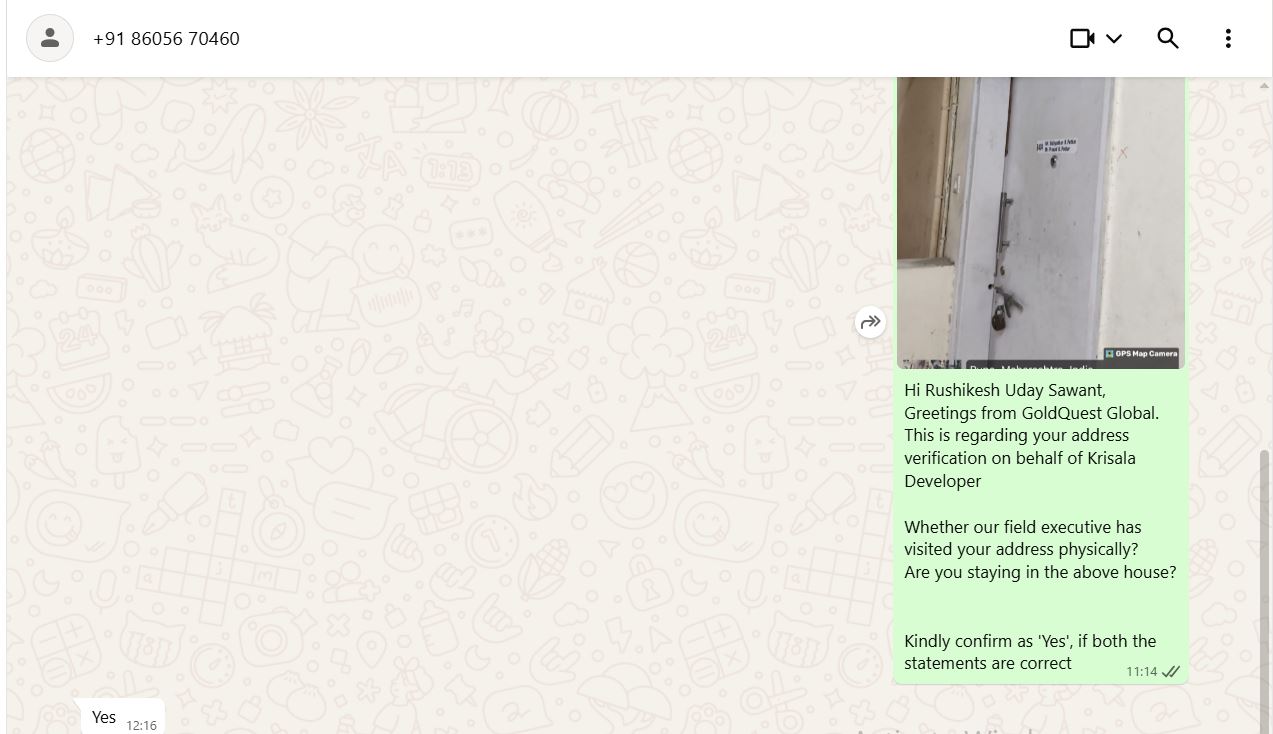Click the greeting text 'Hi Rushikesh Uday Sawant'

click(x=1005, y=390)
